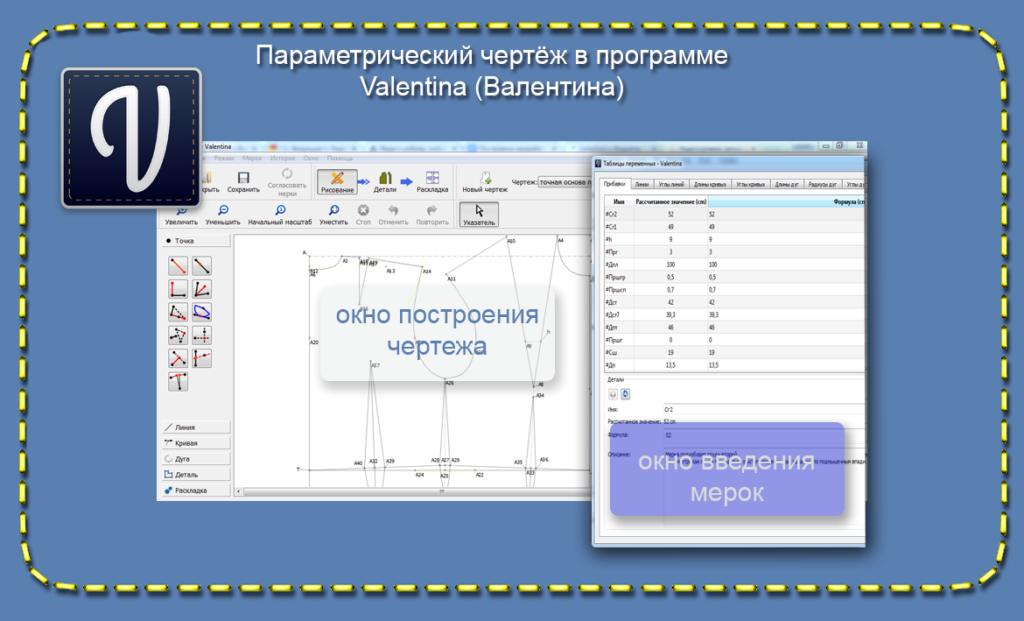The height and width of the screenshot is (621, 1024).
Task: Zoom out with the Уменьшить magnifier
Action: 223,215
